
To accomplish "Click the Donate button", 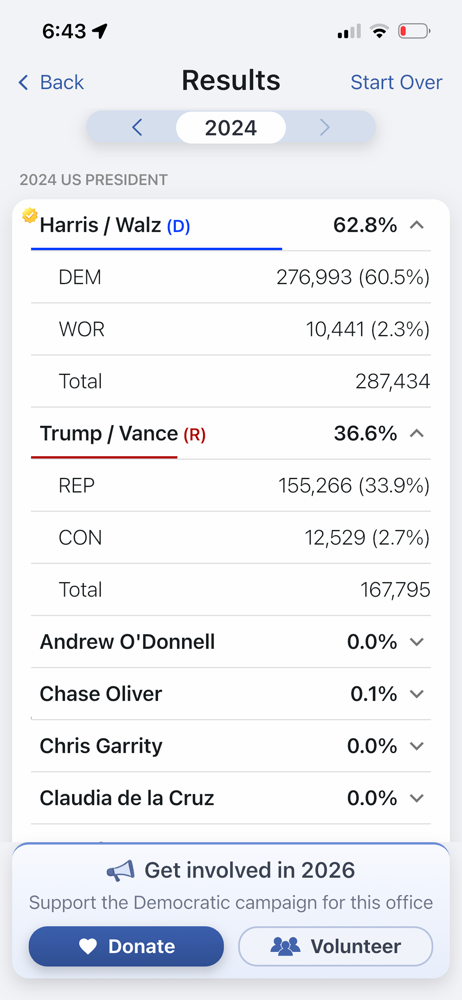I will pos(126,946).
